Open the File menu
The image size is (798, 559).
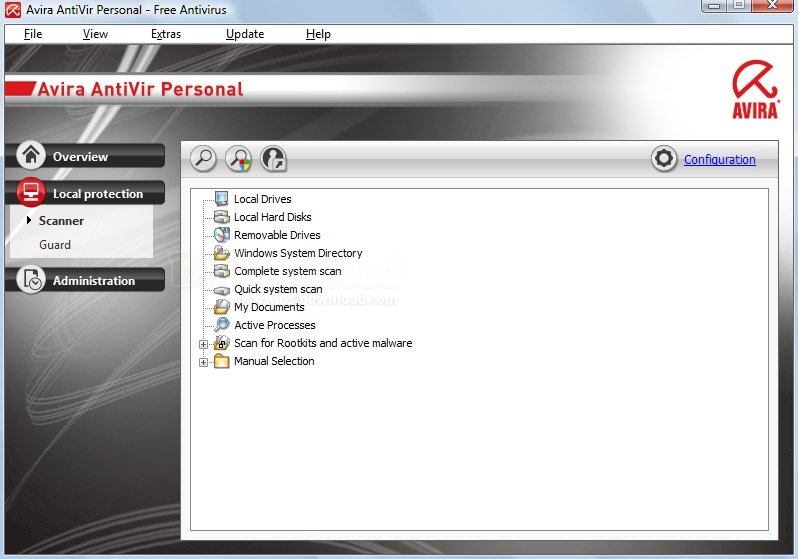(x=33, y=34)
